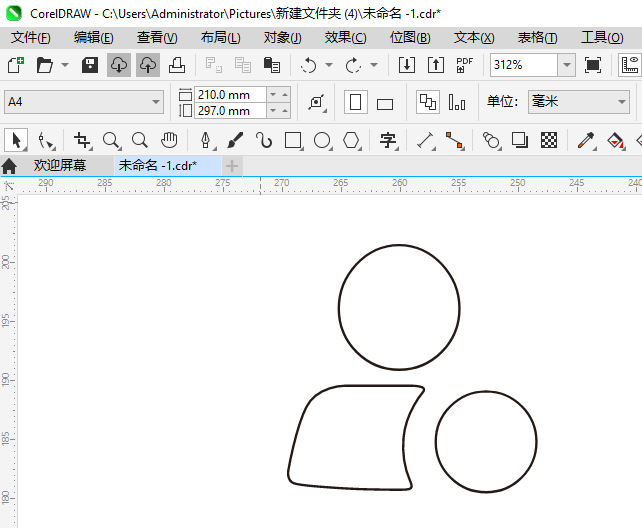The height and width of the screenshot is (528, 642).
Task: Select the Dimension line tool
Action: (x=425, y=141)
